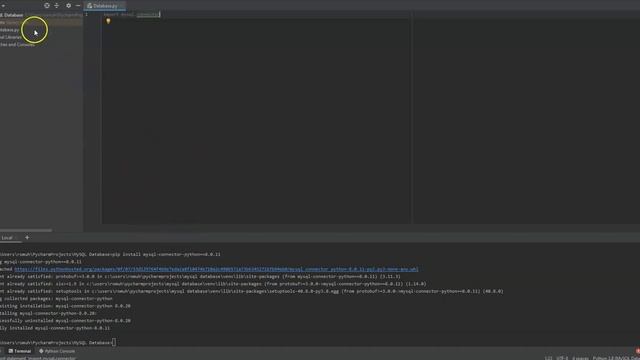Click the locate/select opened file target icon

47,6
